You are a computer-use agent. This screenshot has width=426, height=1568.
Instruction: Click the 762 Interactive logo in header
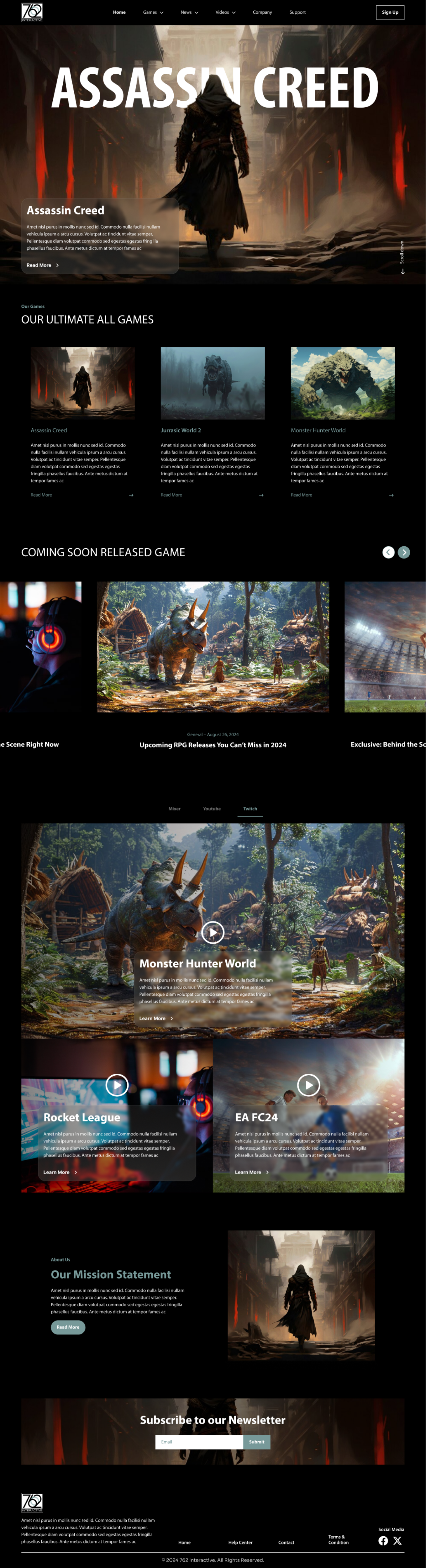pyautogui.click(x=32, y=12)
